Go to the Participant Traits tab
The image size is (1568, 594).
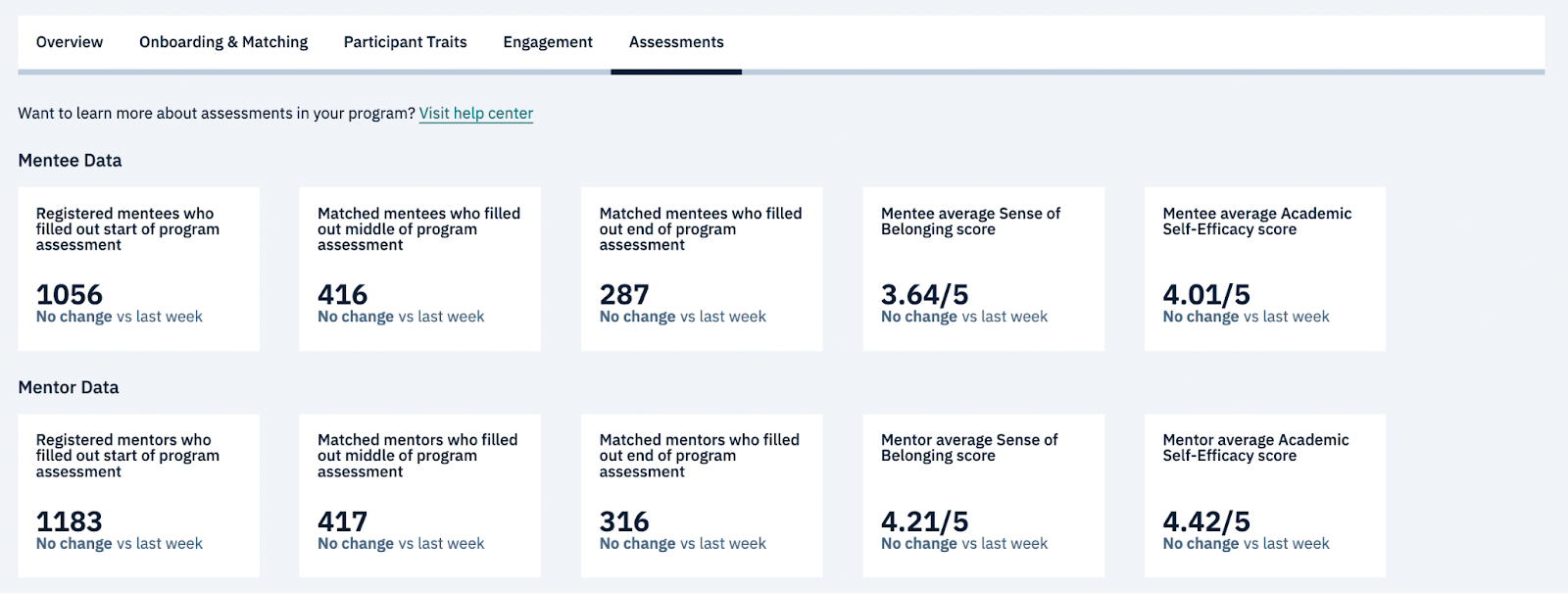tap(405, 42)
